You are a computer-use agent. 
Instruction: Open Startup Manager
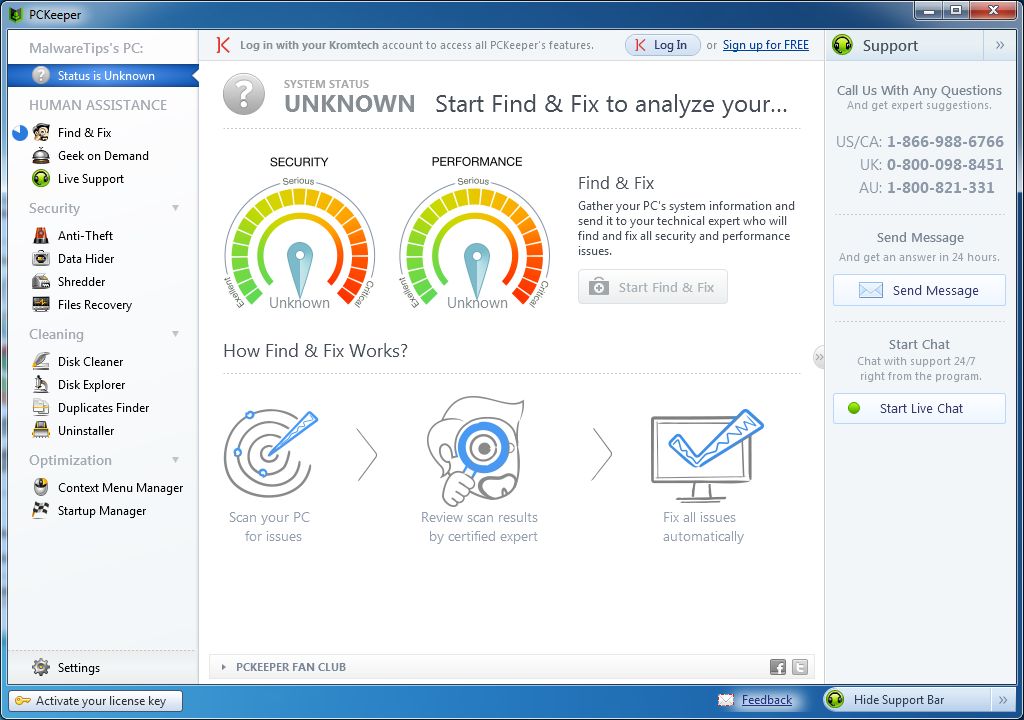(x=102, y=511)
